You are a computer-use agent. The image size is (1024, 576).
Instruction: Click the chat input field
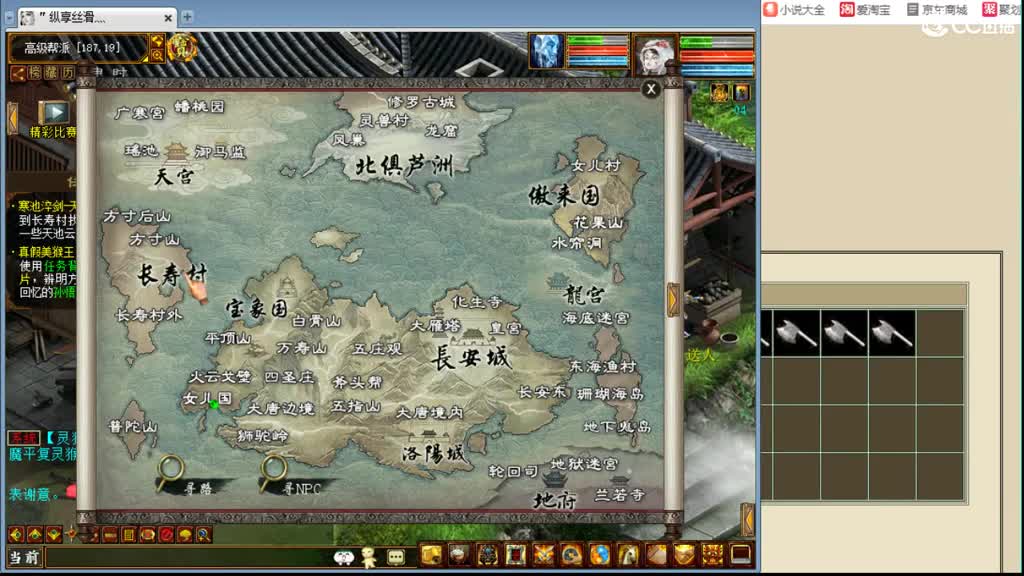tap(188, 557)
